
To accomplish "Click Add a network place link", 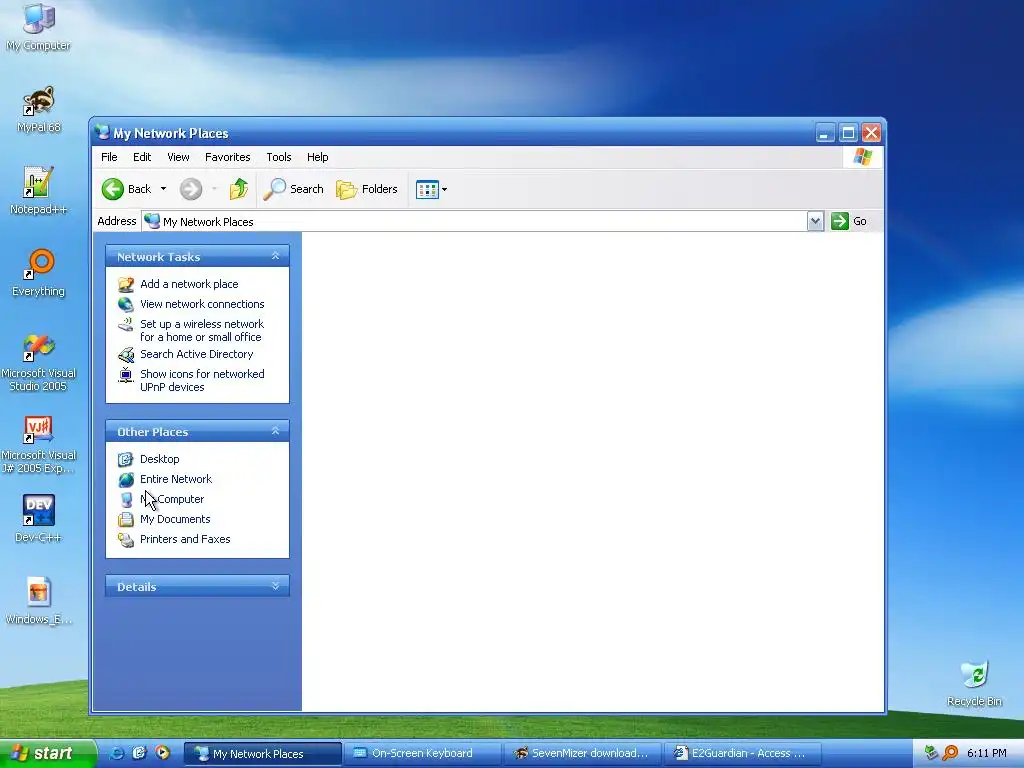I will (x=189, y=284).
